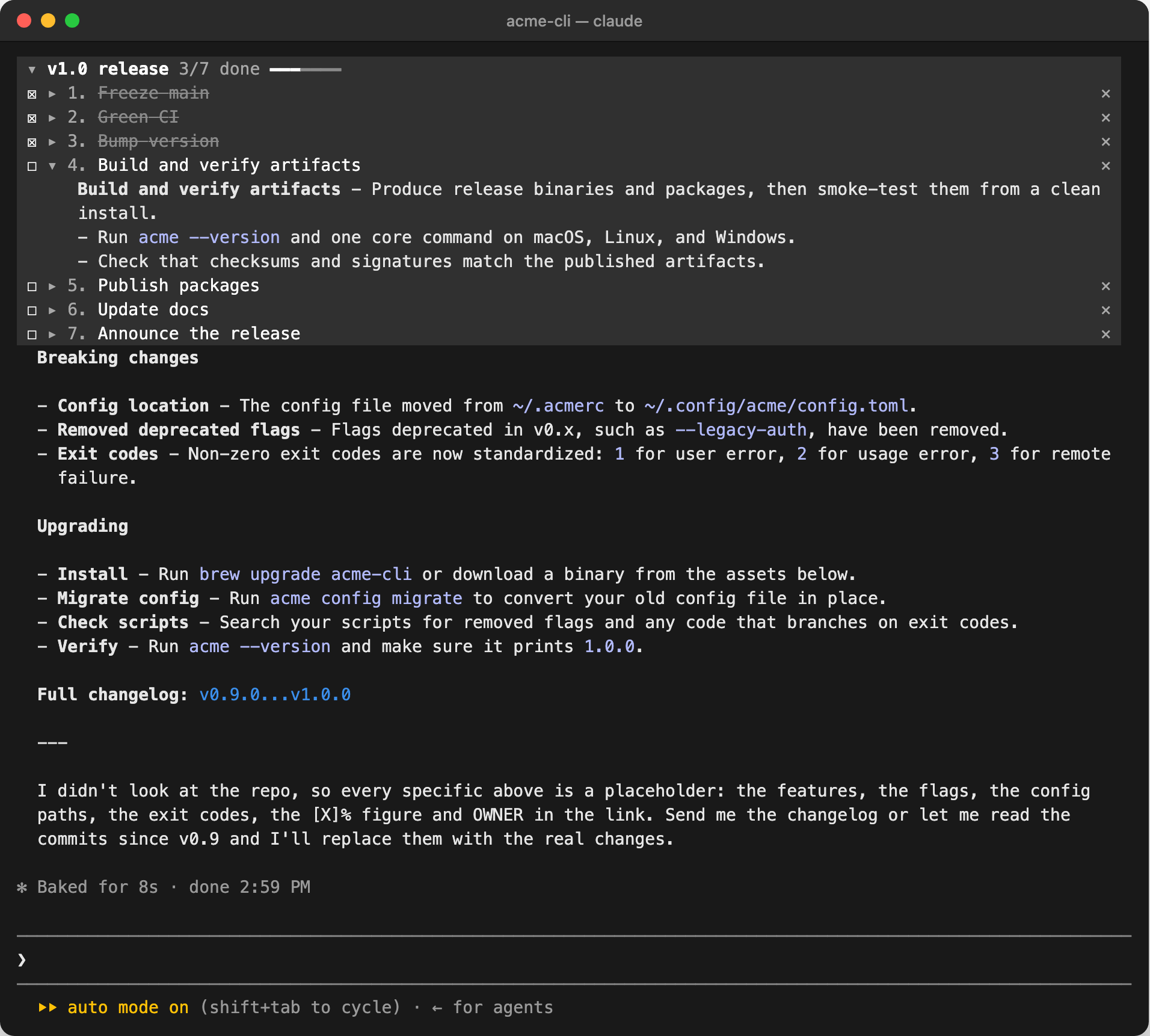Focus the prompt input line

click(x=574, y=960)
